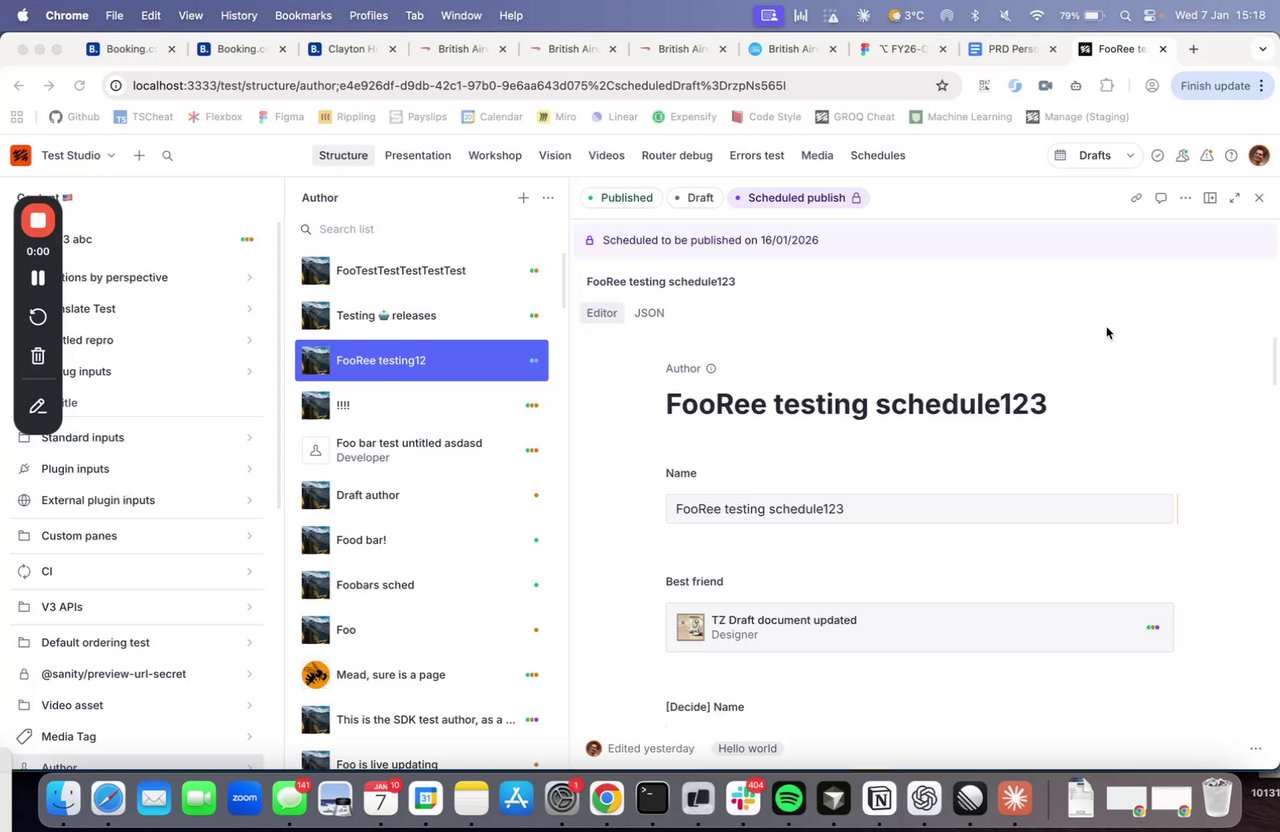The height and width of the screenshot is (832, 1280).
Task: Open document comments with the speech bubble icon
Action: [x=1161, y=198]
